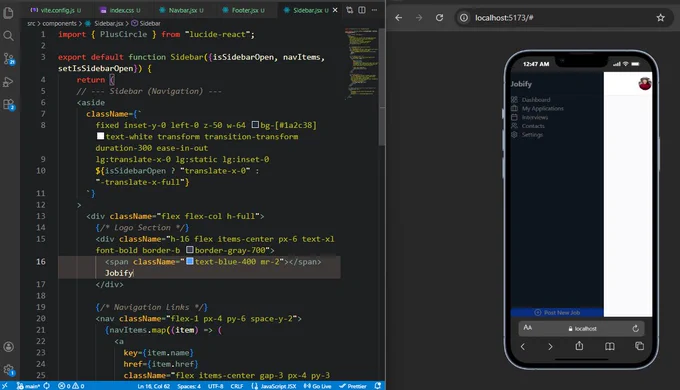The width and height of the screenshot is (680, 390).
Task: Bookmark this page with the star
Action: point(660,18)
